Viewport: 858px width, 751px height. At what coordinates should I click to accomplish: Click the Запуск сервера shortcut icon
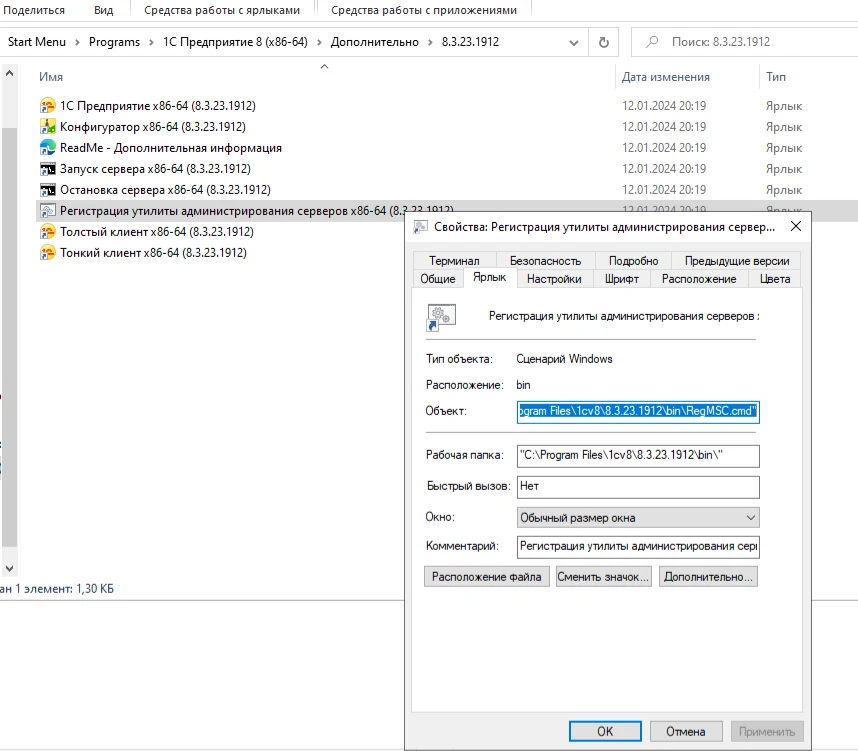pos(48,169)
